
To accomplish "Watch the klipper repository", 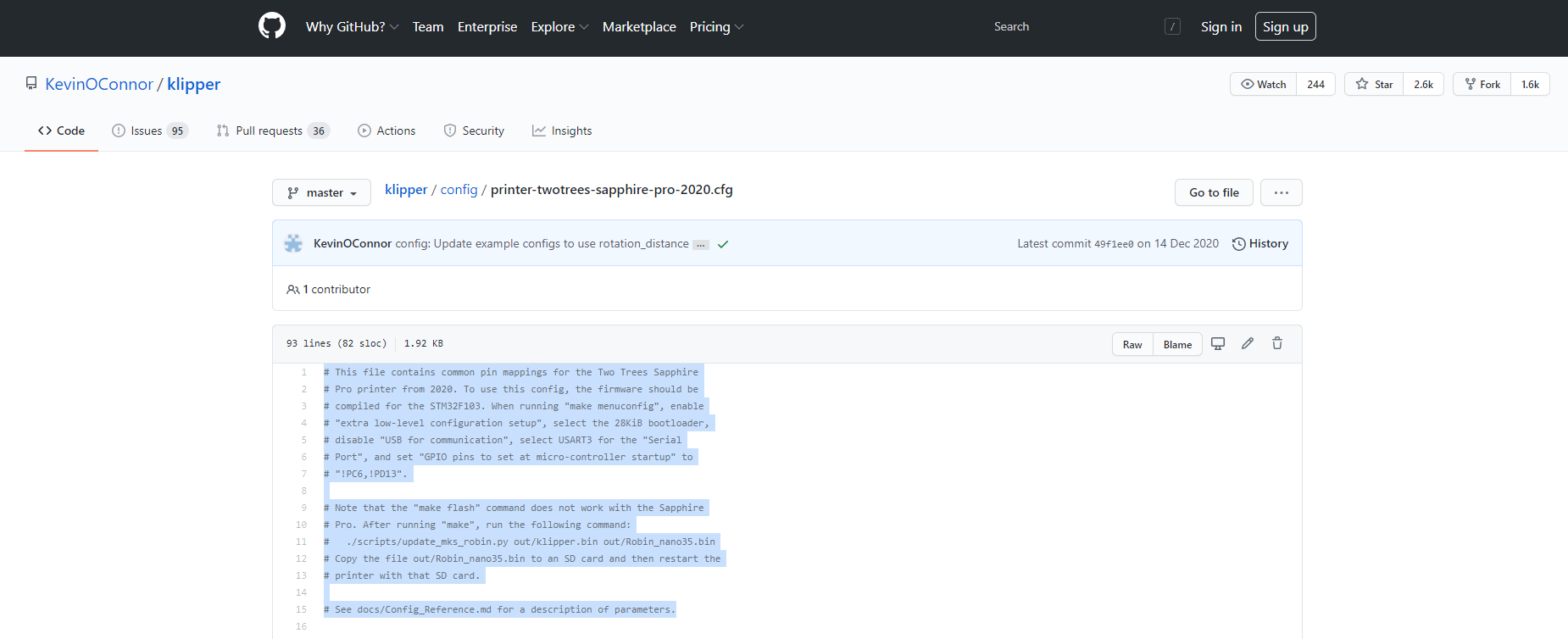I will (x=1264, y=84).
